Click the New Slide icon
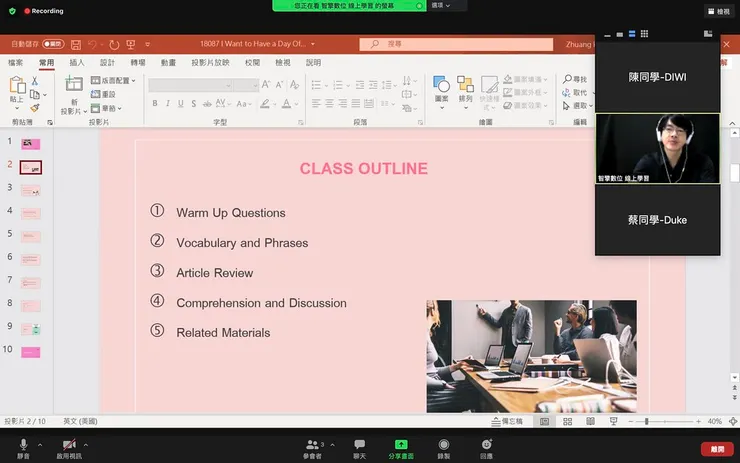 tap(74, 84)
